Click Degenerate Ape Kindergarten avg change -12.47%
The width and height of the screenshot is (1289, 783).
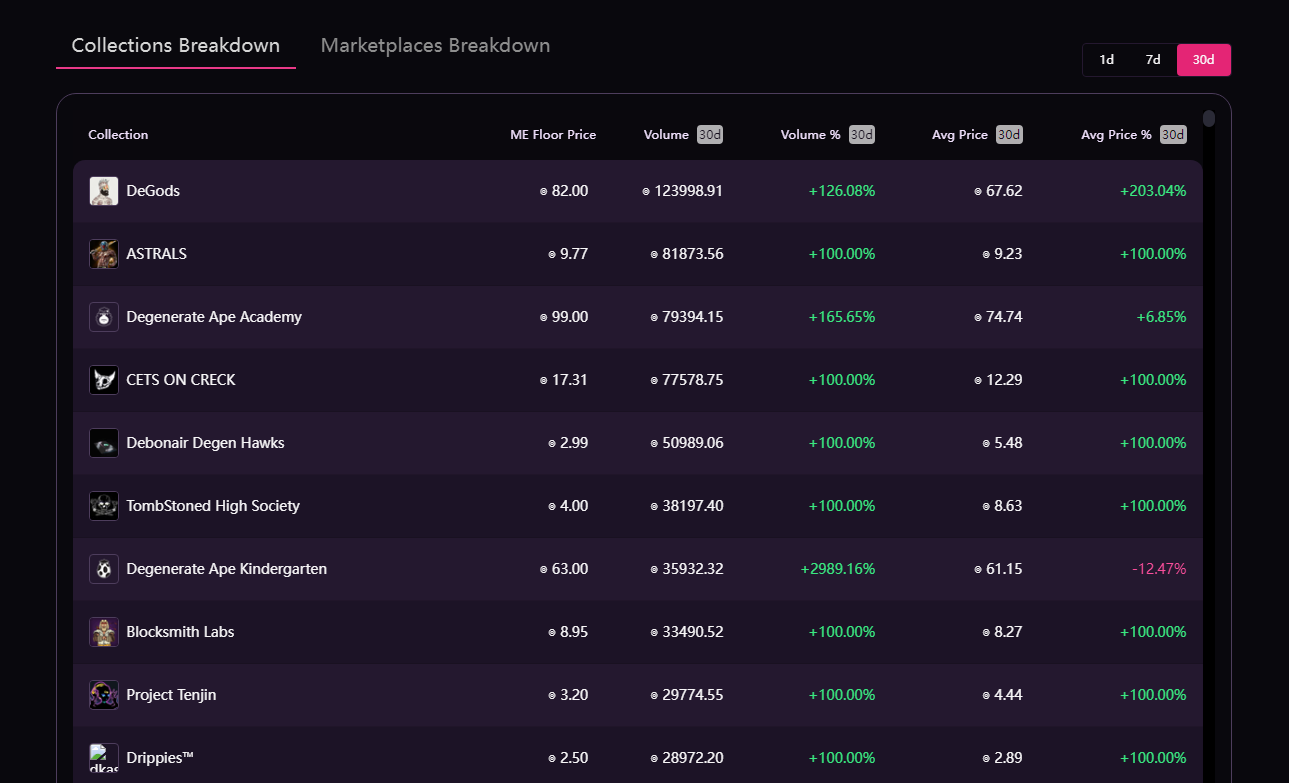(x=1159, y=569)
